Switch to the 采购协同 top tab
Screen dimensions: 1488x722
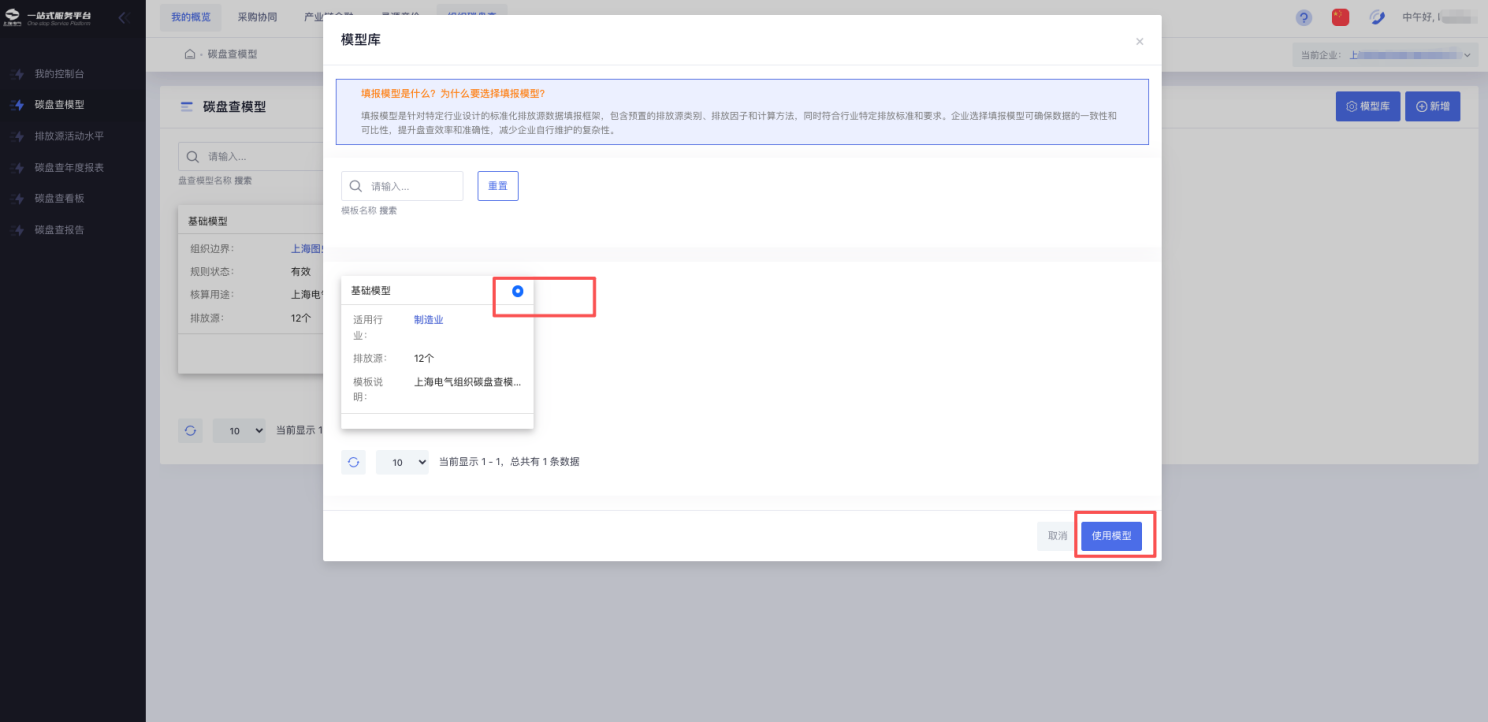pos(257,18)
